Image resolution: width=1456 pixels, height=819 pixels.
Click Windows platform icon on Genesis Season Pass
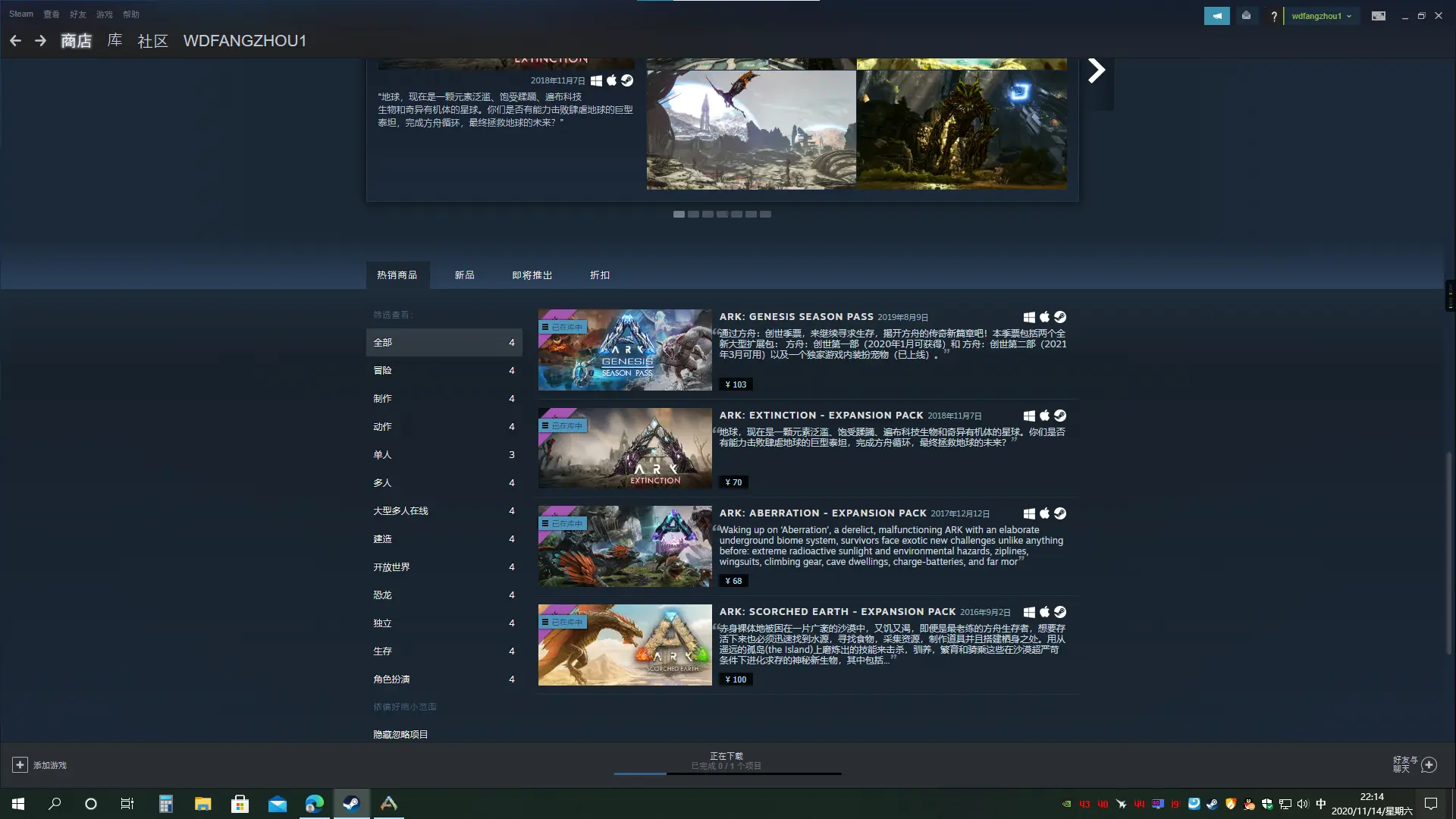tap(1029, 318)
